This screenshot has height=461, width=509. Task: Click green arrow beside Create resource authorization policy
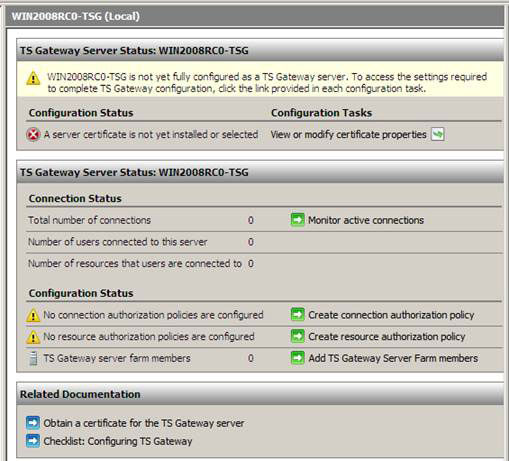pyautogui.click(x=297, y=336)
